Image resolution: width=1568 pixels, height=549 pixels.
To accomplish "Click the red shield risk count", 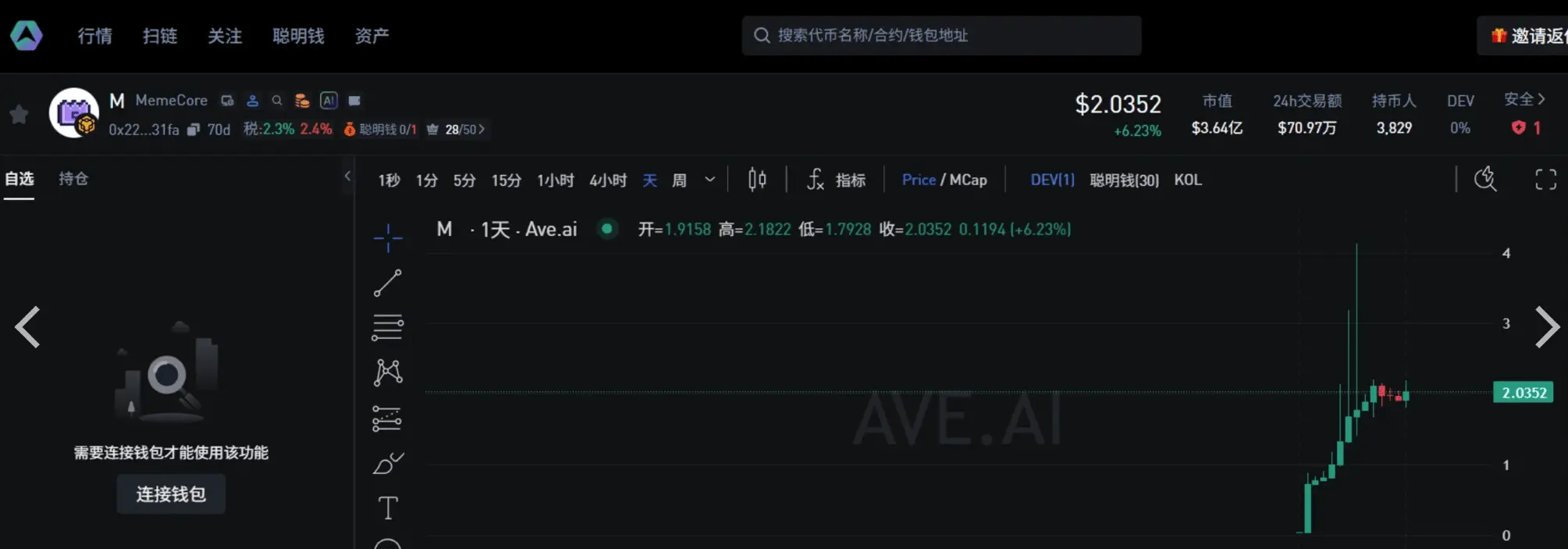I will point(1526,127).
